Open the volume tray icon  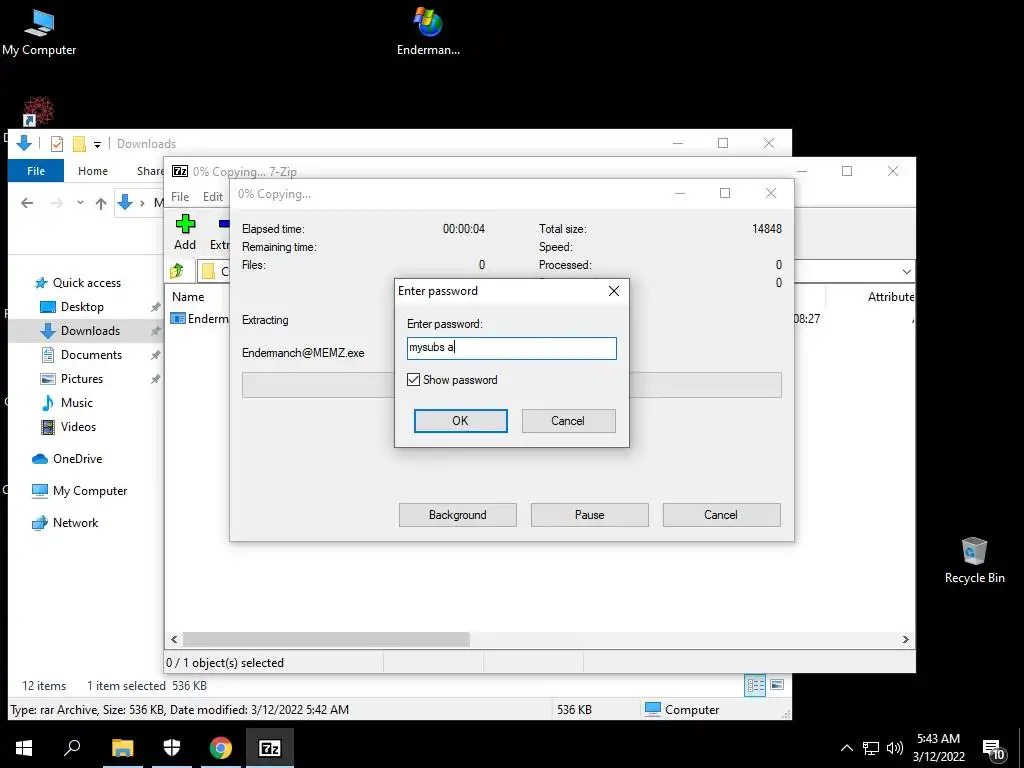[895, 748]
